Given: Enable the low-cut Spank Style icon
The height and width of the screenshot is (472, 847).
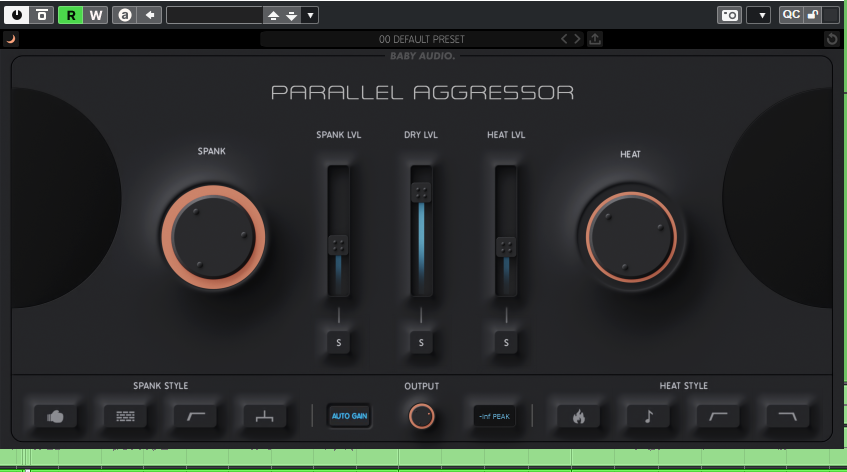Looking at the screenshot, I should pos(195,416).
